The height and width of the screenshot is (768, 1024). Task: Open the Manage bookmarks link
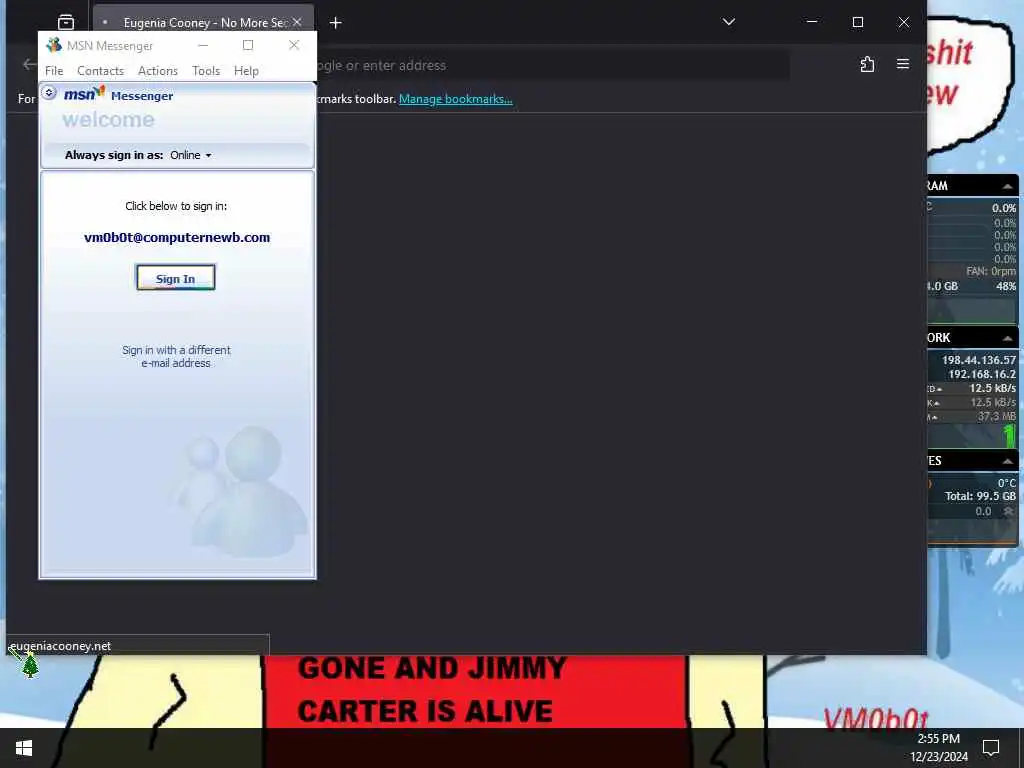tap(456, 99)
